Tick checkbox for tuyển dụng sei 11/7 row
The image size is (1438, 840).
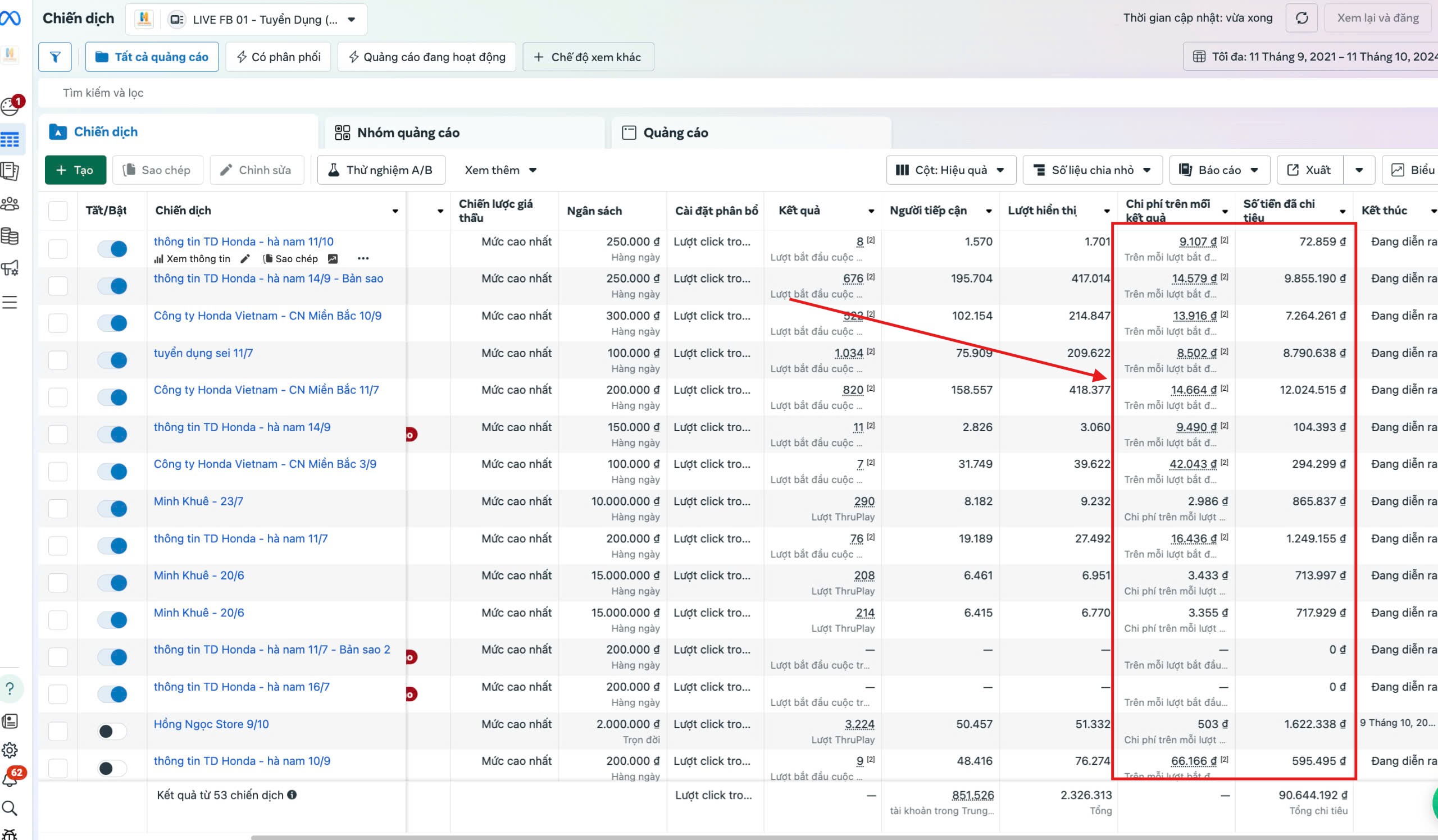[x=58, y=360]
